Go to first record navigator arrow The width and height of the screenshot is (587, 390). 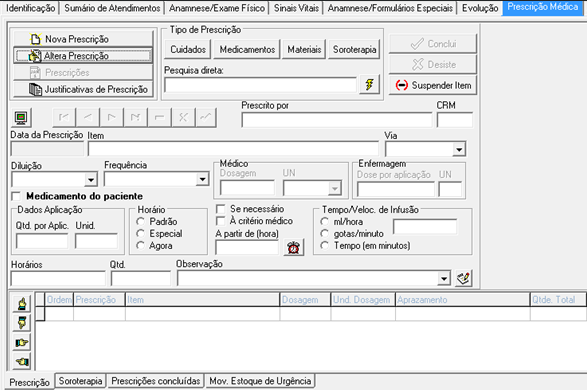pos(64,118)
